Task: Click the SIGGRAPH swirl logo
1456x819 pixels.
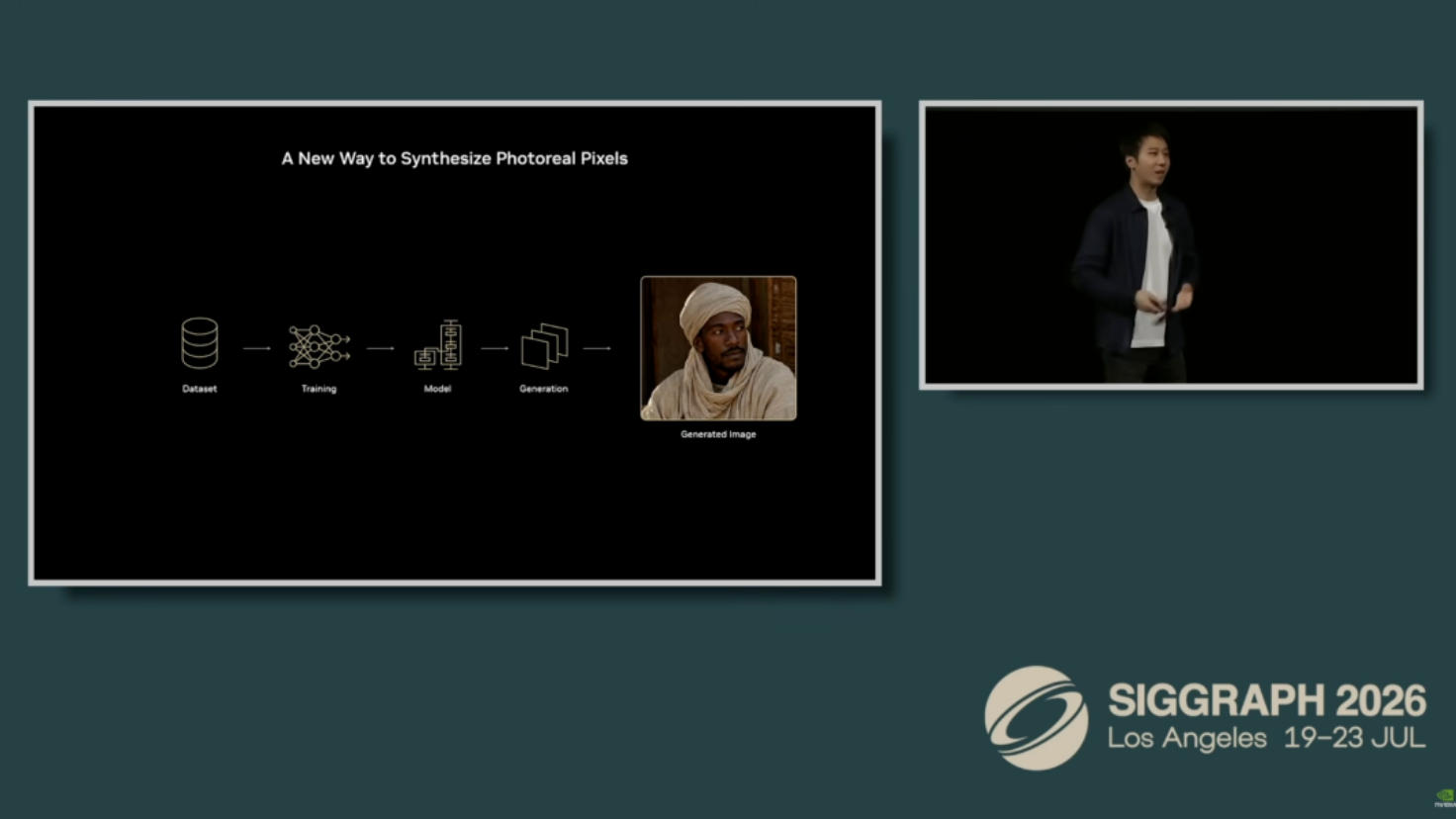Action: pos(1036,718)
